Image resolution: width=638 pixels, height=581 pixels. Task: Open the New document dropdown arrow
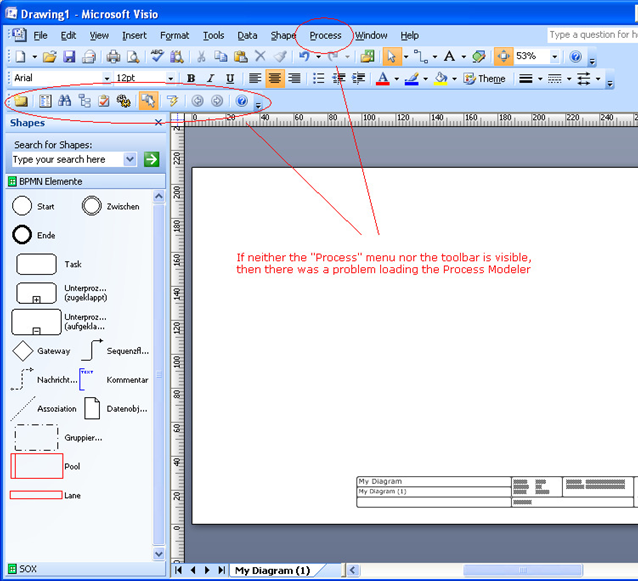tap(35, 57)
